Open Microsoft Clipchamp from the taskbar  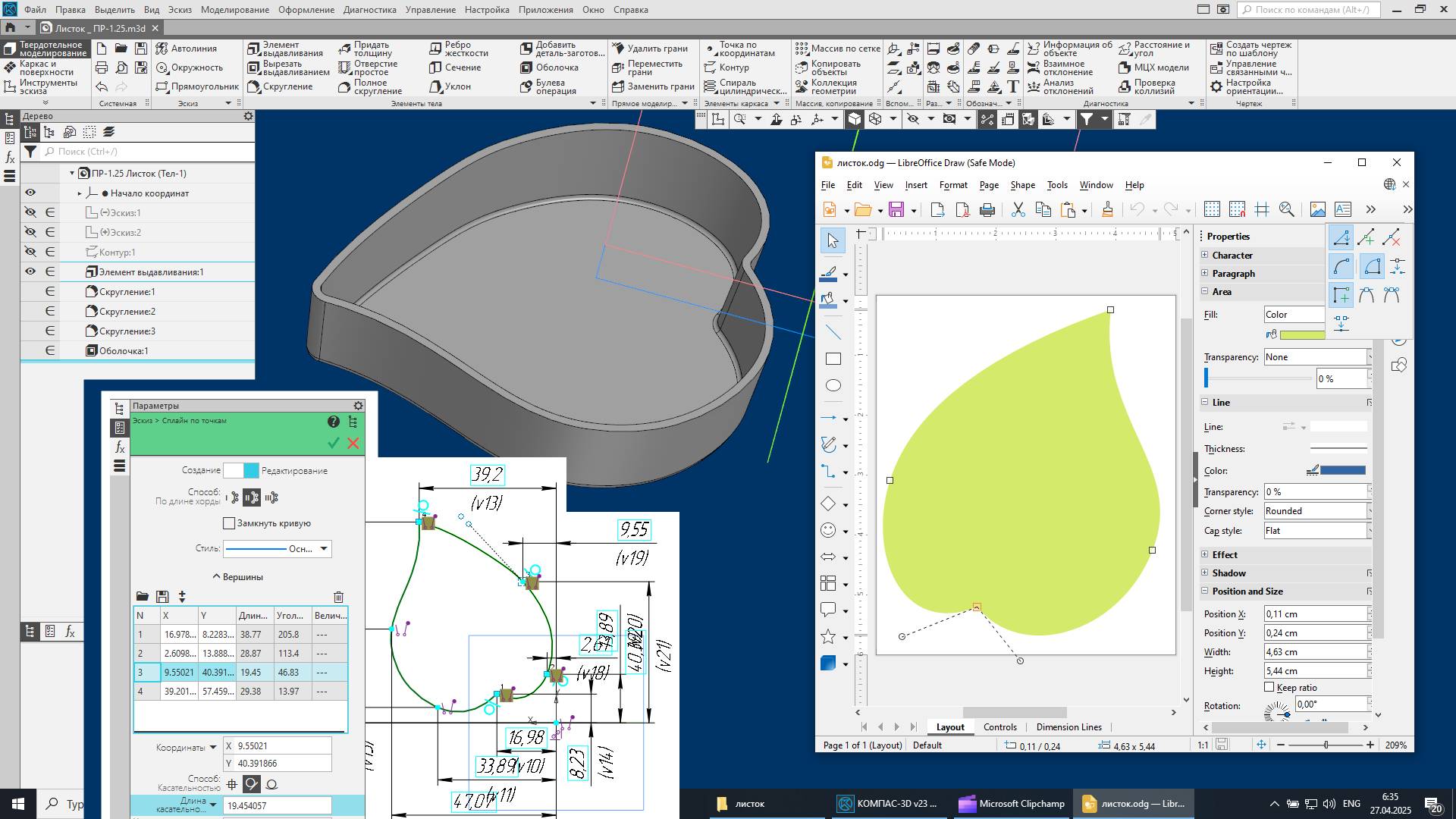(1011, 803)
